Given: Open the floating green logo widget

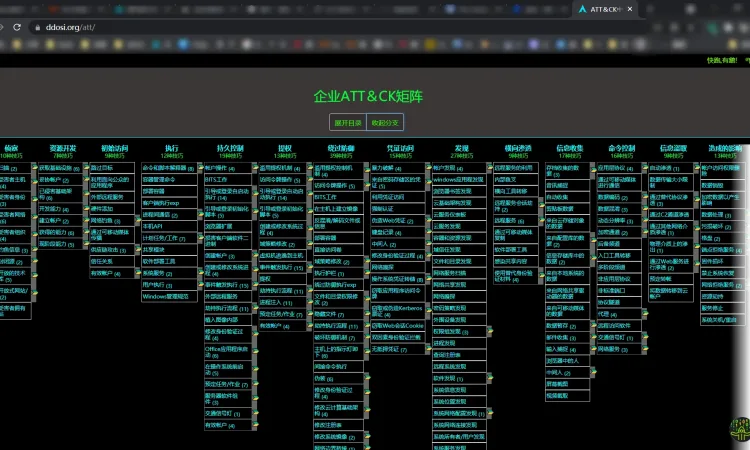Looking at the screenshot, I should (x=740, y=429).
